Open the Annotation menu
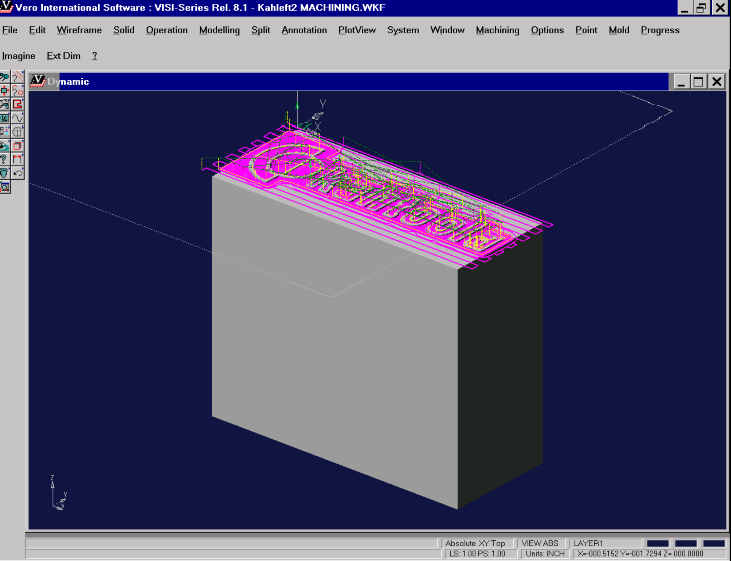The image size is (731, 561). click(x=304, y=30)
